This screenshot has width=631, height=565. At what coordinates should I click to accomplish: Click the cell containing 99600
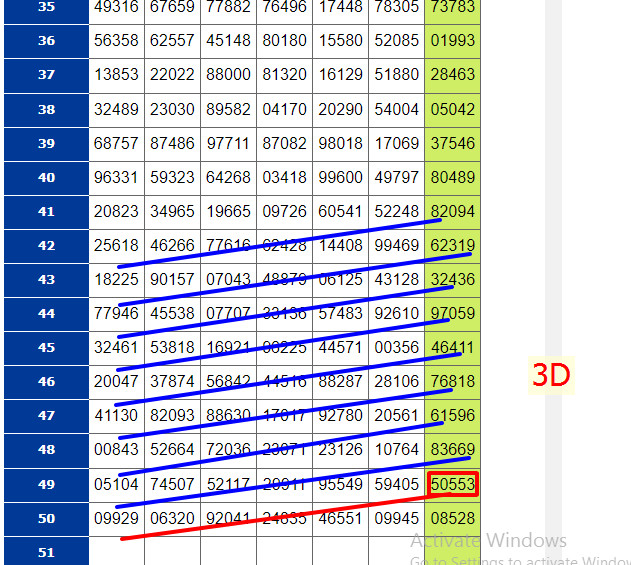click(x=340, y=178)
